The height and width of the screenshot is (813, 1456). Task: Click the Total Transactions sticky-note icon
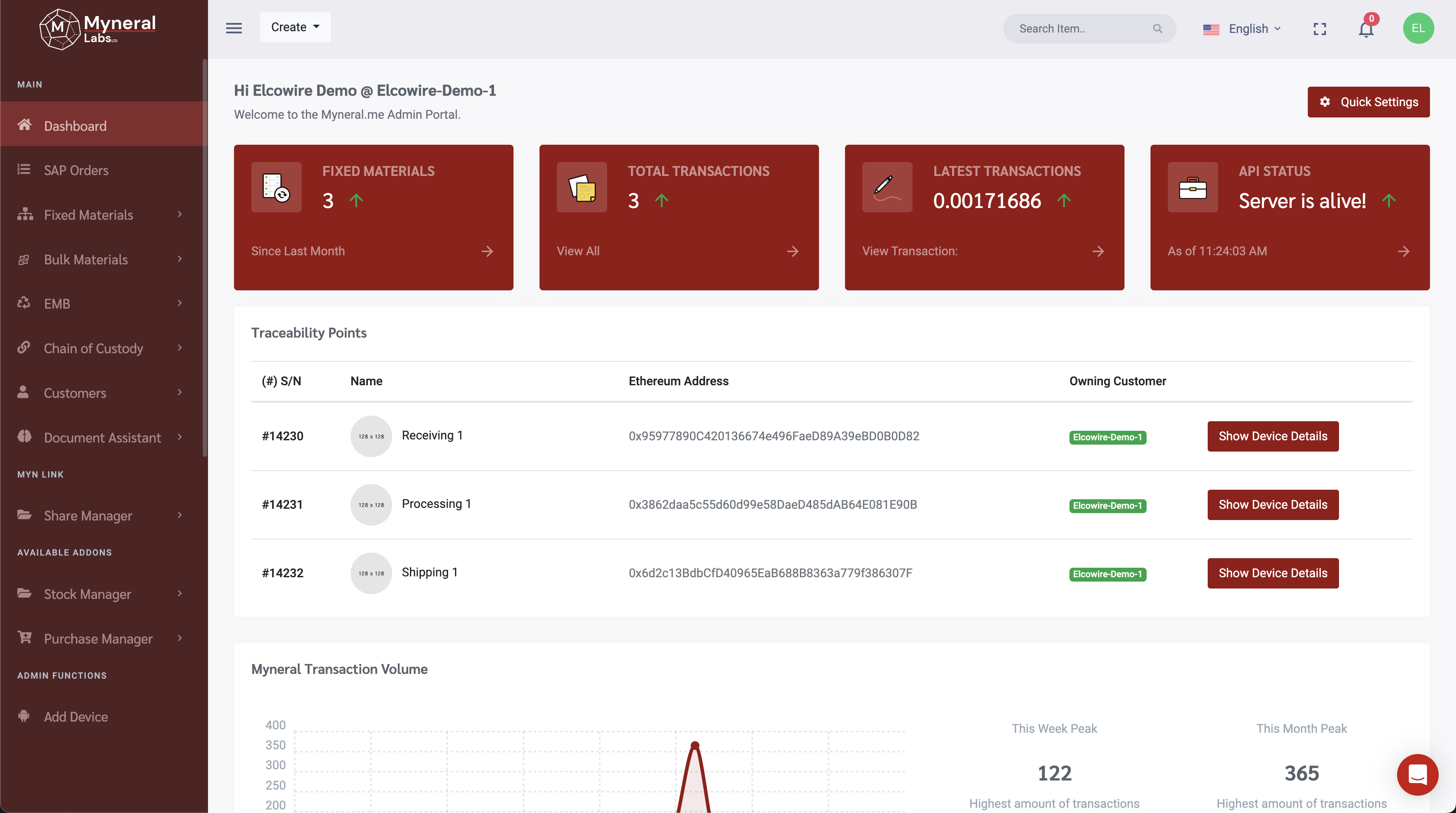pyautogui.click(x=582, y=187)
